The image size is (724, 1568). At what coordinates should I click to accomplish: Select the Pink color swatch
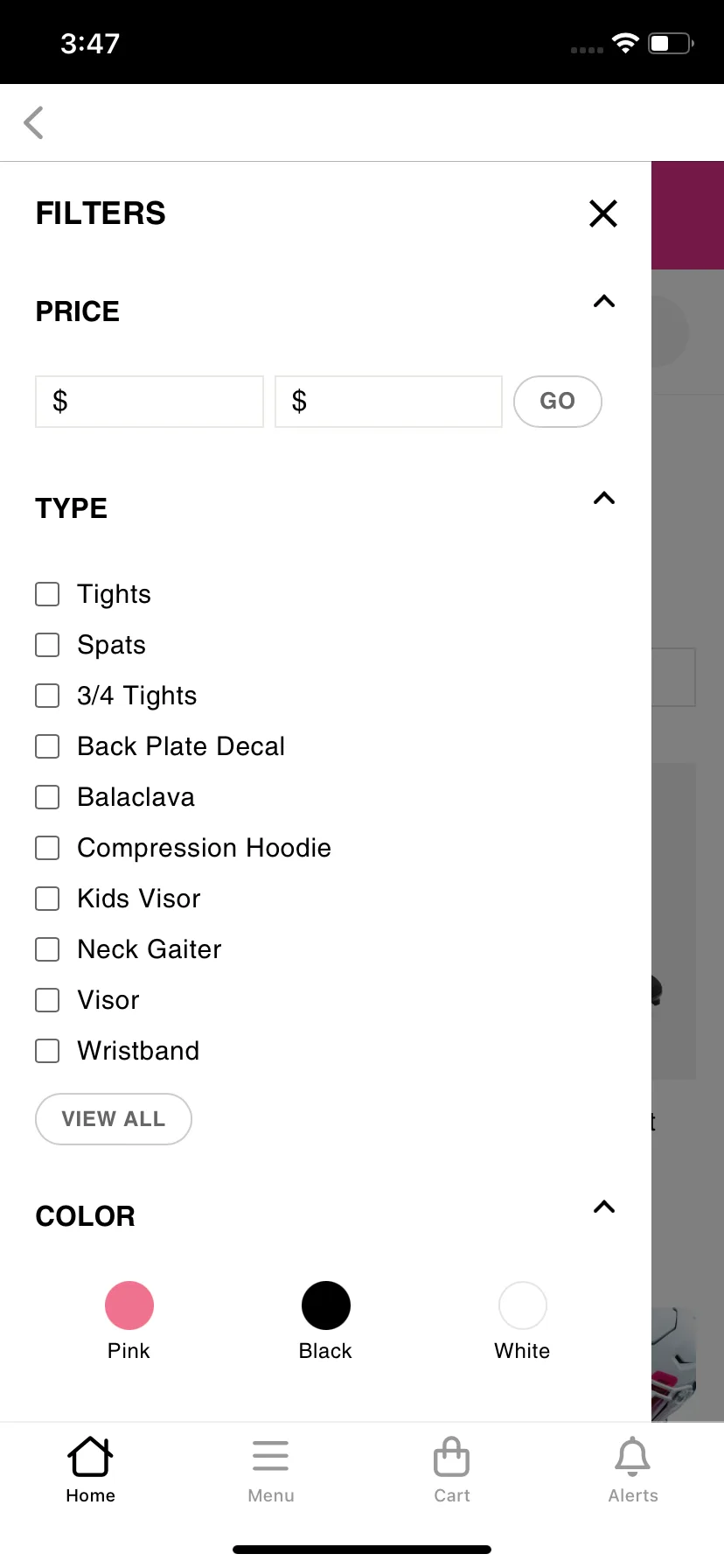[x=129, y=1305]
